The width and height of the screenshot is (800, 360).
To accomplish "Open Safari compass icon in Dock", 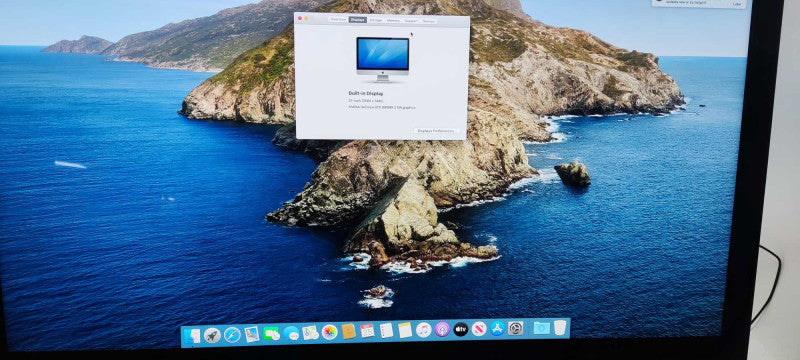I will 232,335.
